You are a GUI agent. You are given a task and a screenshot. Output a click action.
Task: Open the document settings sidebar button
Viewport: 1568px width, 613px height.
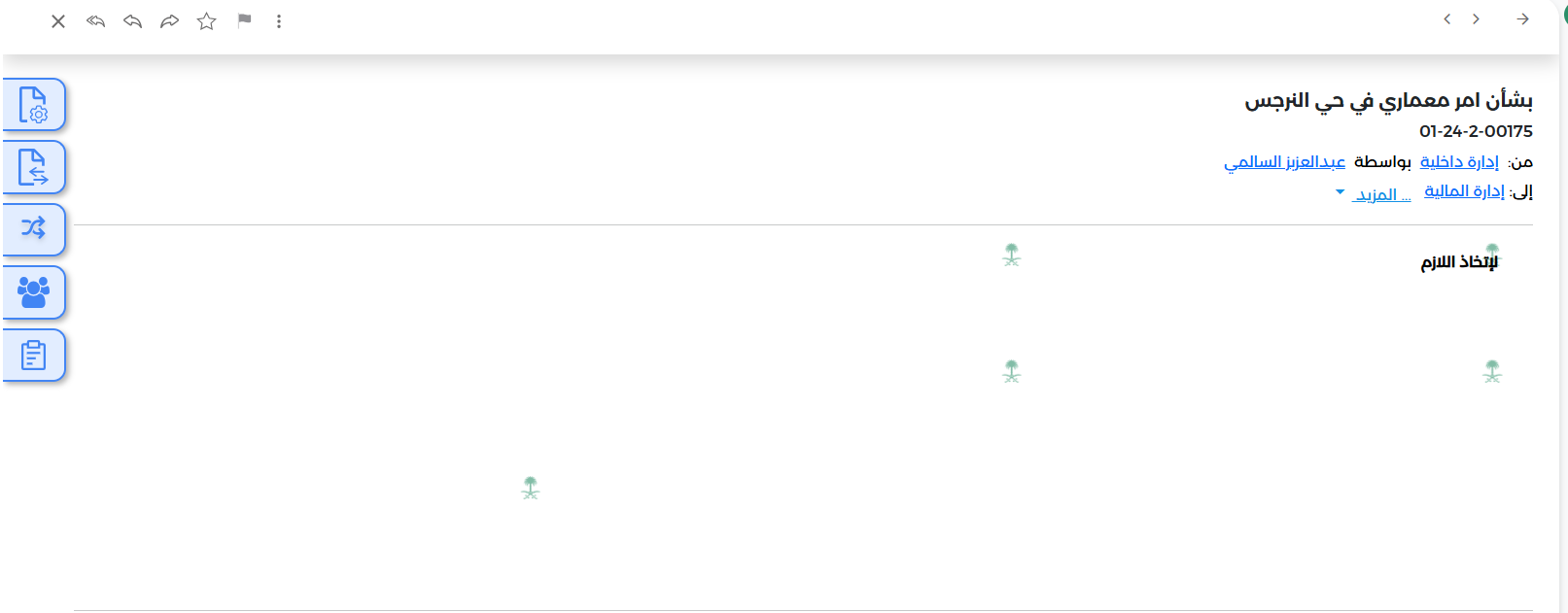point(34,105)
